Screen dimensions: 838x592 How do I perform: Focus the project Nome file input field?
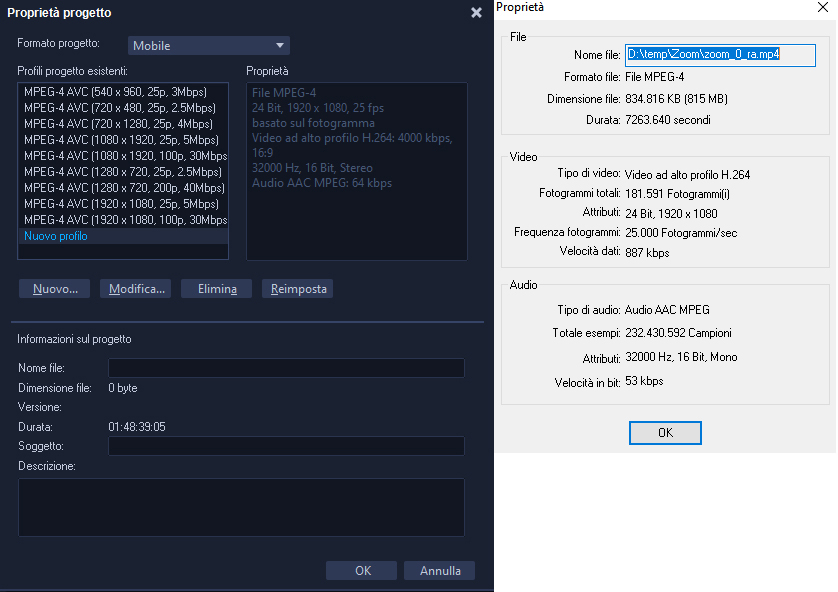point(286,368)
